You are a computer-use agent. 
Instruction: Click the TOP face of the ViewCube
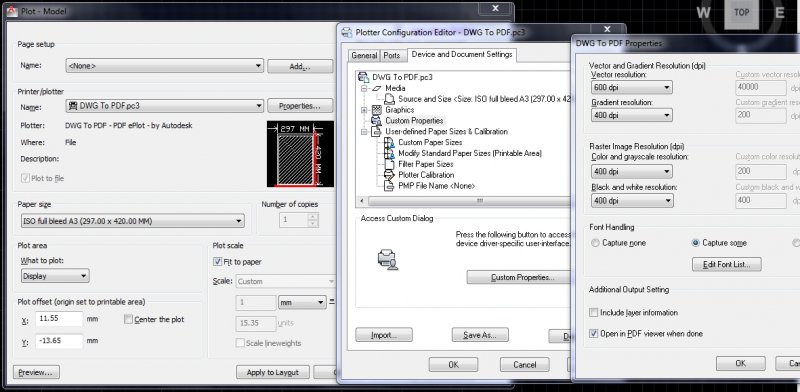(x=742, y=13)
